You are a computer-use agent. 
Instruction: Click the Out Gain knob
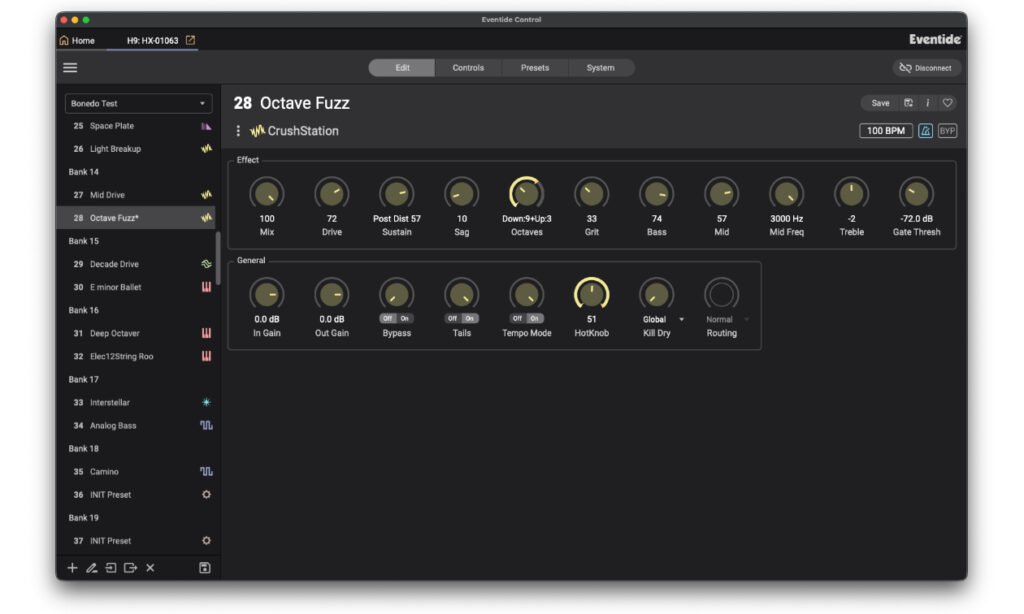[x=332, y=295]
